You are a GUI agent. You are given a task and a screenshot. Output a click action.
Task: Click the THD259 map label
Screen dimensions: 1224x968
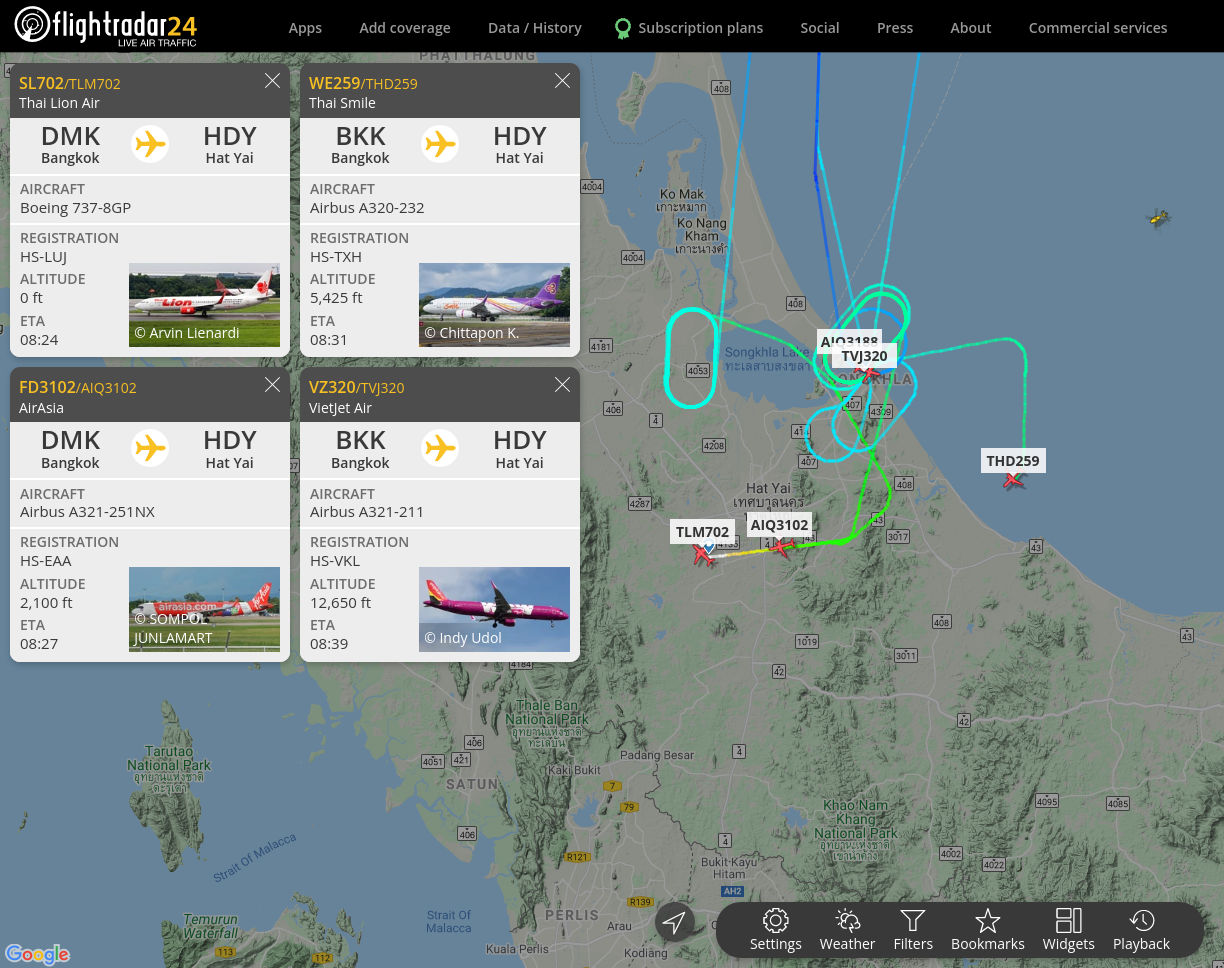point(1013,461)
